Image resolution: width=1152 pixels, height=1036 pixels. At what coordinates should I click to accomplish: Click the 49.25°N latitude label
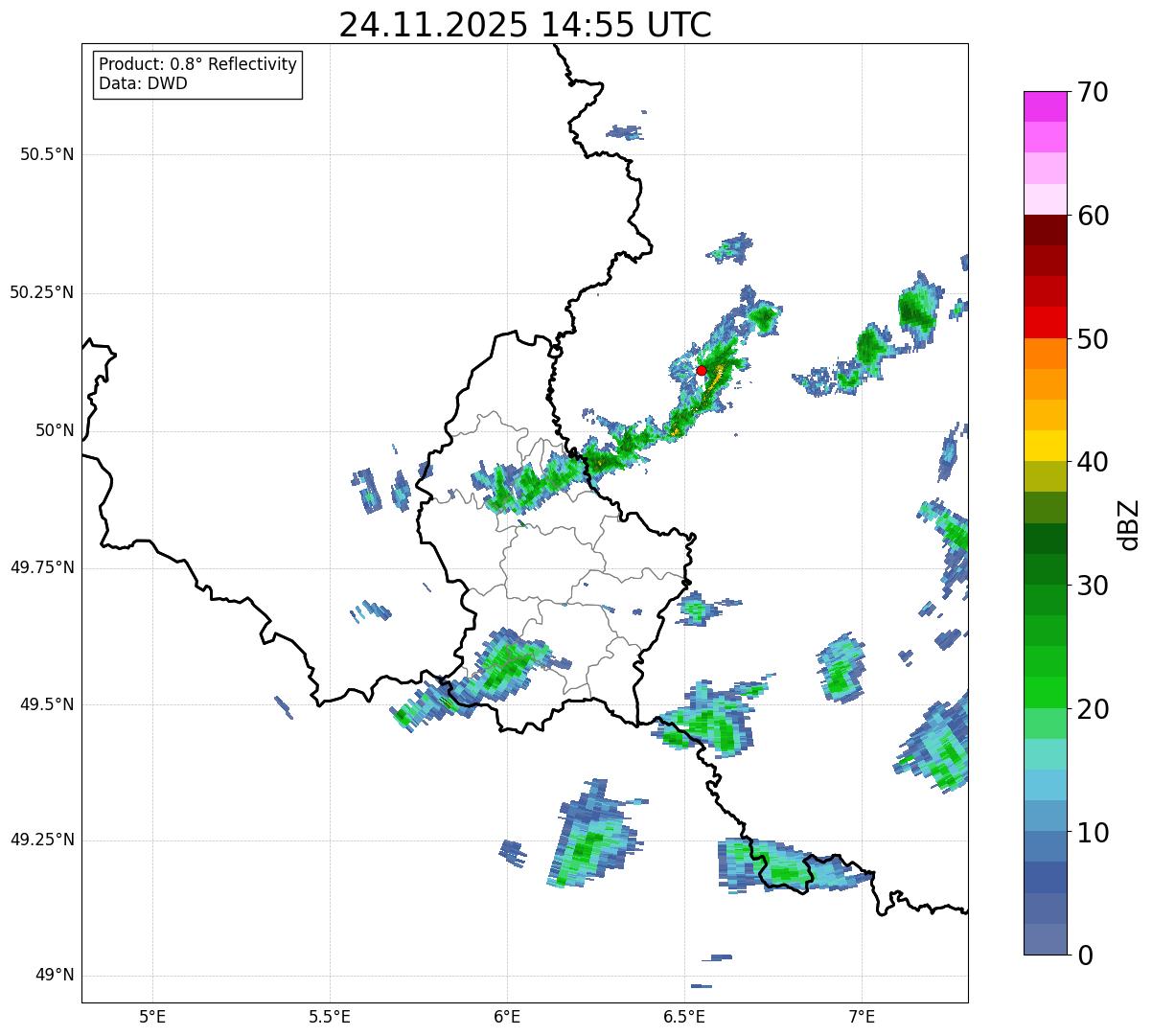(41, 840)
